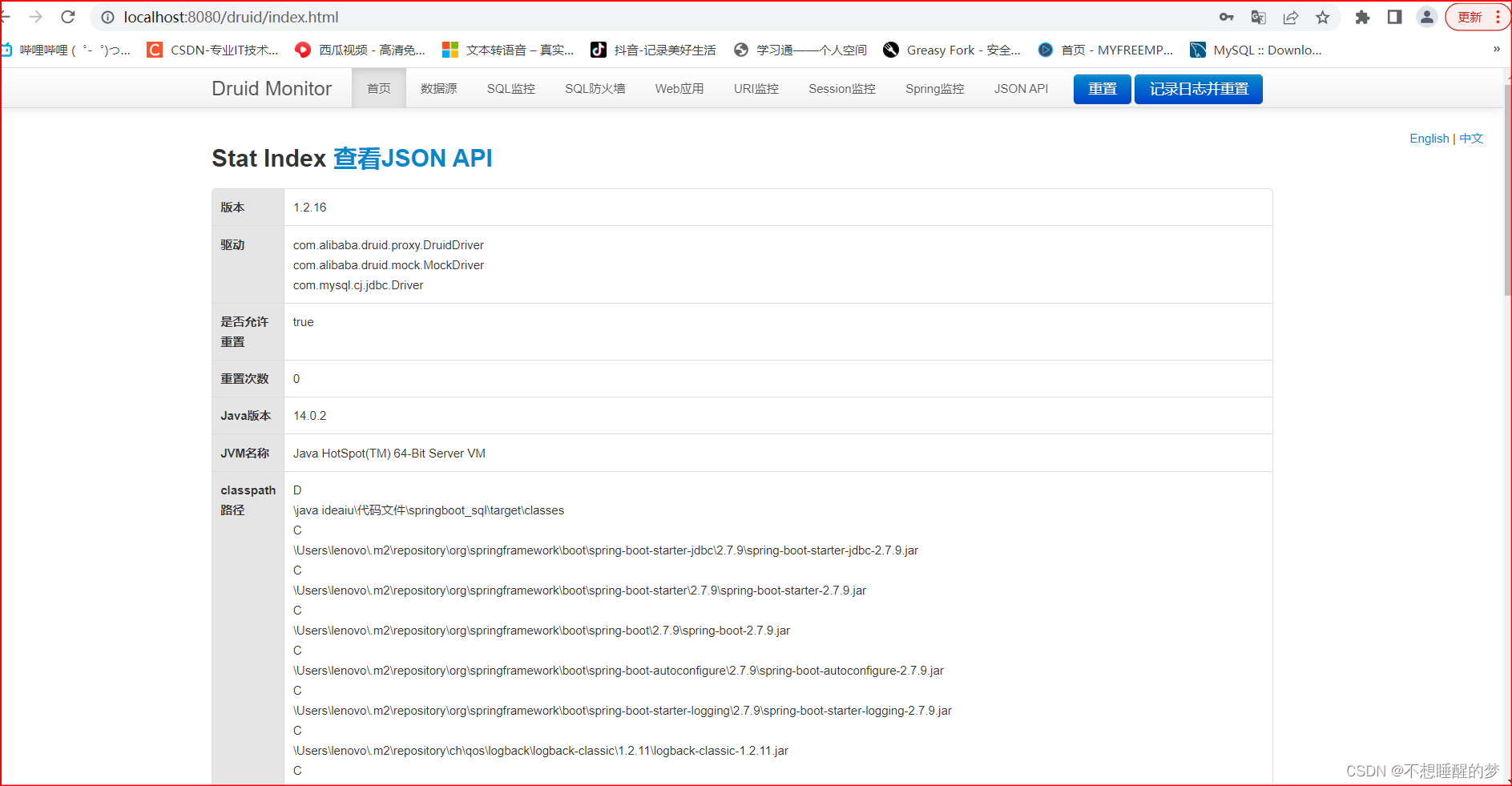Expand the bookmarks overflow chevron
This screenshot has width=1512, height=786.
click(x=1495, y=49)
